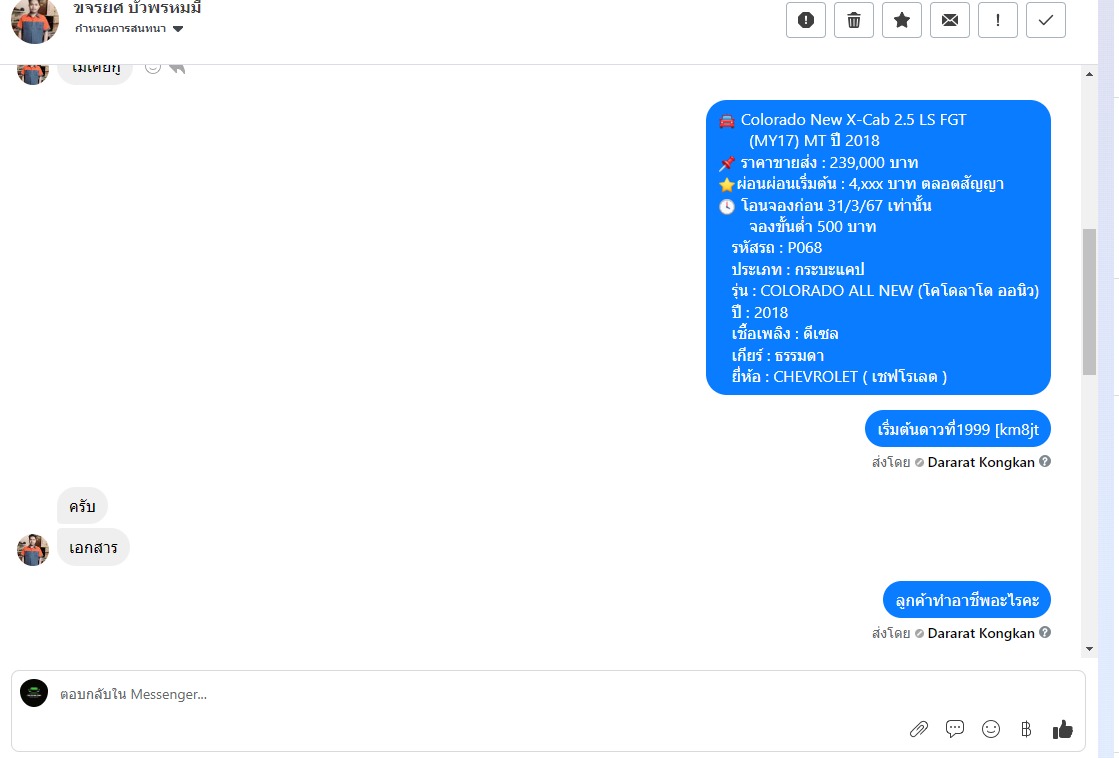Click the help icon beside the first Dararat Kongkan
This screenshot has height=758, width=1119.
[x=1045, y=462]
